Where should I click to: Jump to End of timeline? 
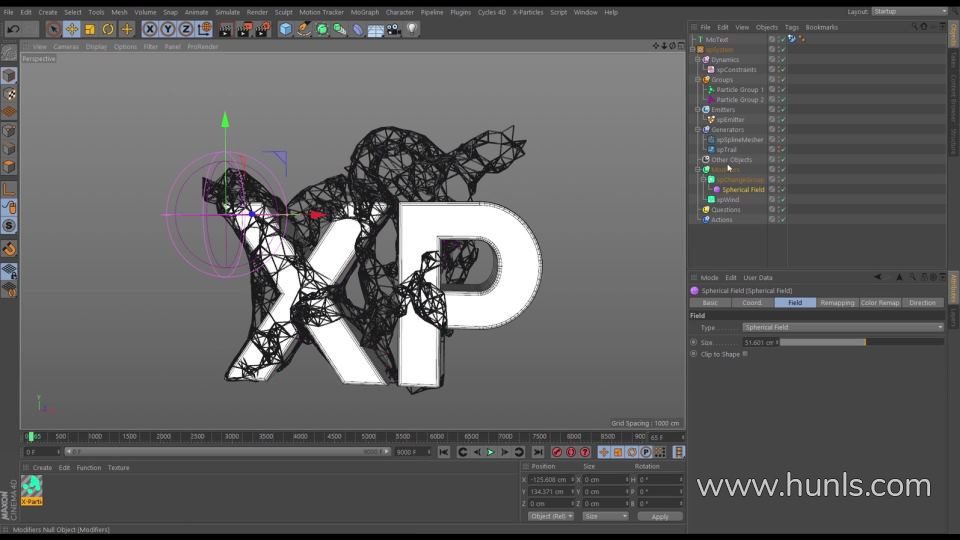[538, 452]
